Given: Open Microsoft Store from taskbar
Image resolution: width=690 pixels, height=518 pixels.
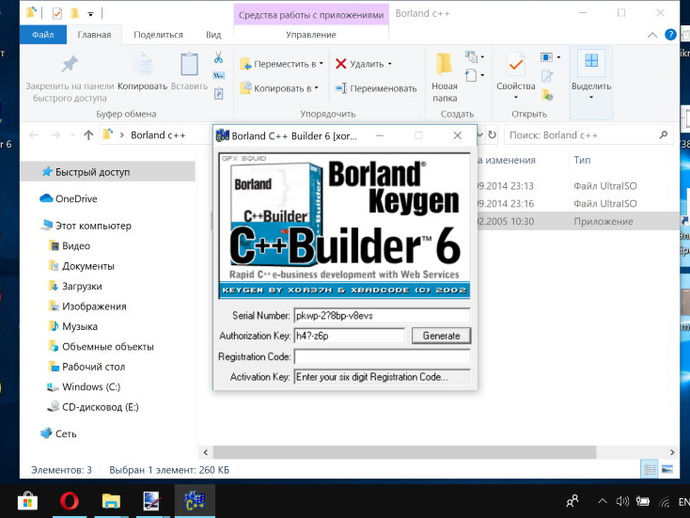Looking at the screenshot, I should (27, 501).
